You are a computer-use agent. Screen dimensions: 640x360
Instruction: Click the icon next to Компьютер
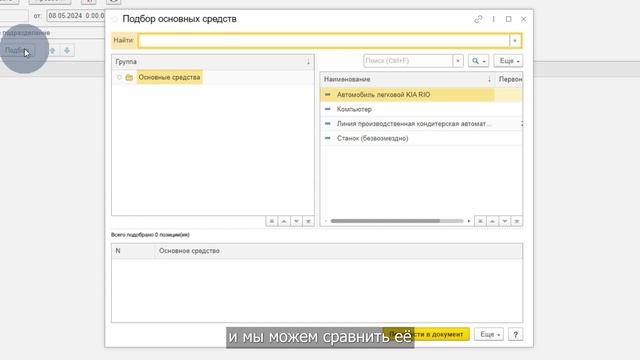point(327,109)
